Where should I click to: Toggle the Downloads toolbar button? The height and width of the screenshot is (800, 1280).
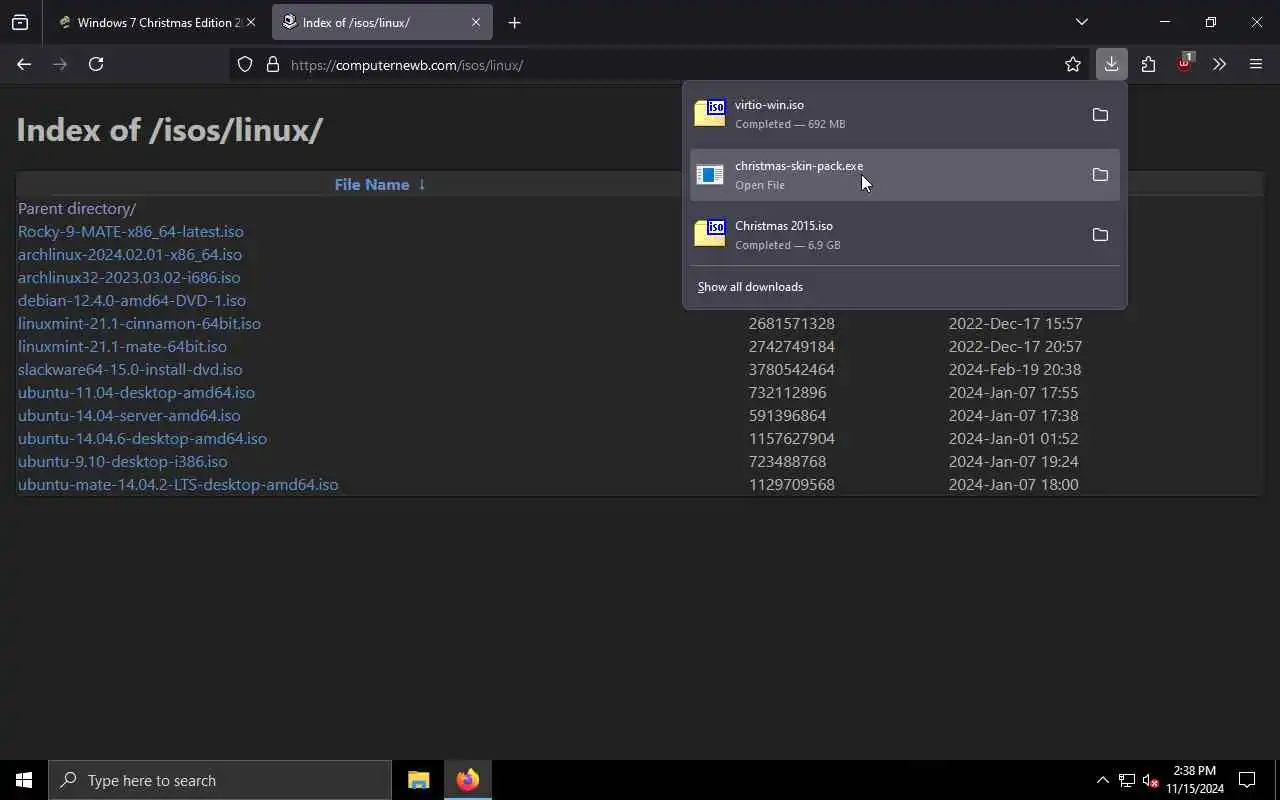[x=1111, y=64]
